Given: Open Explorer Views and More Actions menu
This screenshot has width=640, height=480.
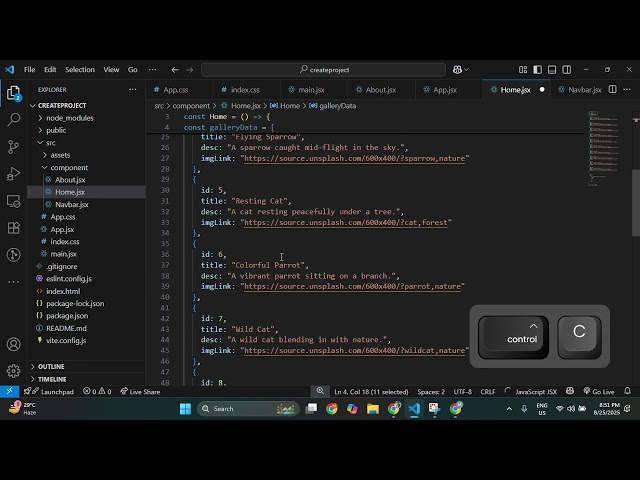Looking at the screenshot, I should pos(133,89).
